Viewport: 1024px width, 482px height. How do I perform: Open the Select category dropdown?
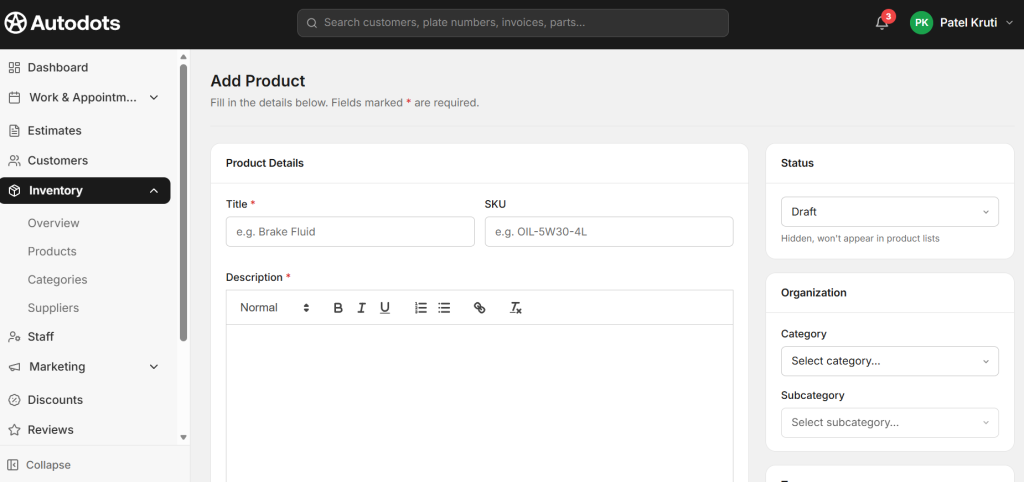point(889,361)
